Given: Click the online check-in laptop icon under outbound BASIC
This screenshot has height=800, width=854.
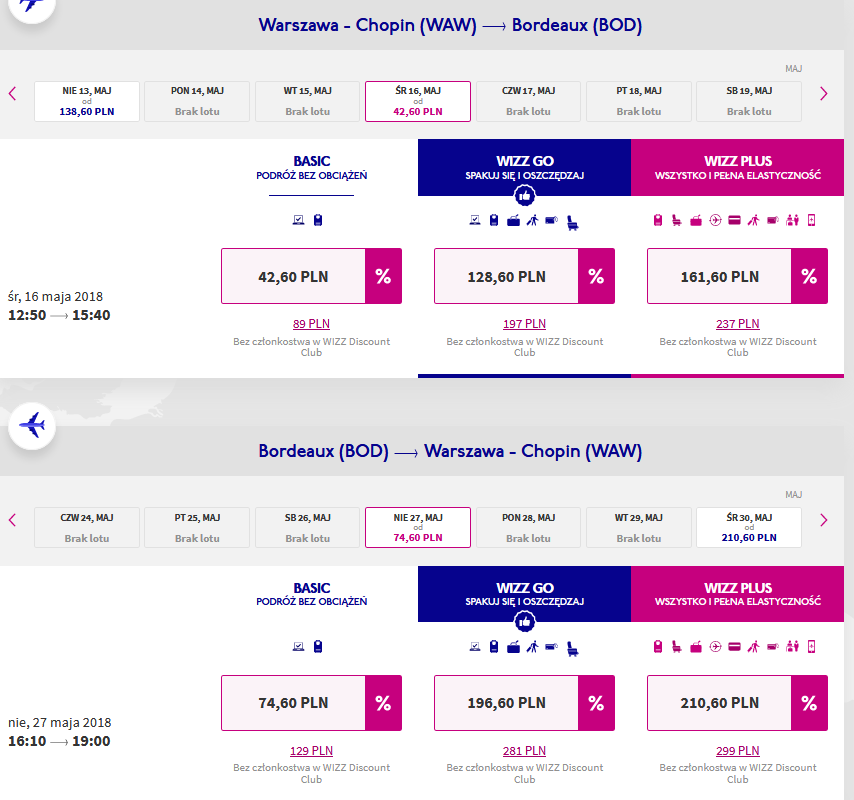Looking at the screenshot, I should (298, 220).
